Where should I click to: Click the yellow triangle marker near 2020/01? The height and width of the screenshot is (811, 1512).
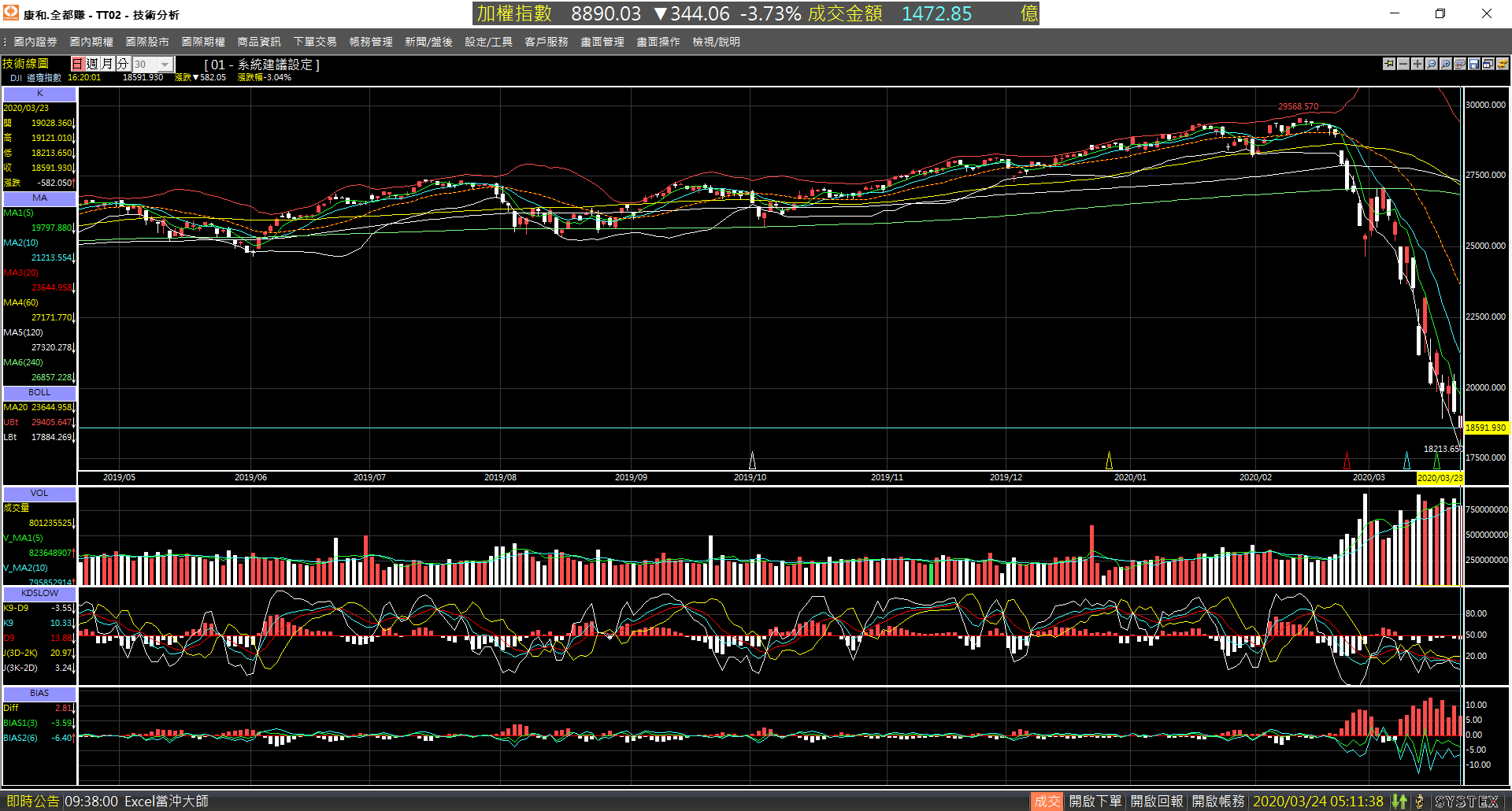click(x=1109, y=461)
